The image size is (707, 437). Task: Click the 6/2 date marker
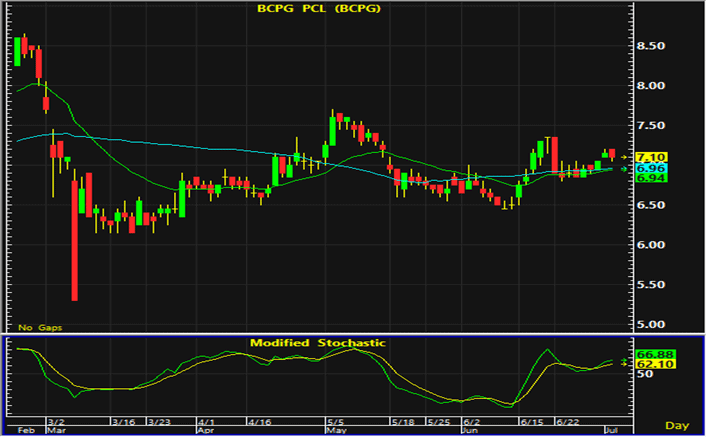[x=471, y=422]
